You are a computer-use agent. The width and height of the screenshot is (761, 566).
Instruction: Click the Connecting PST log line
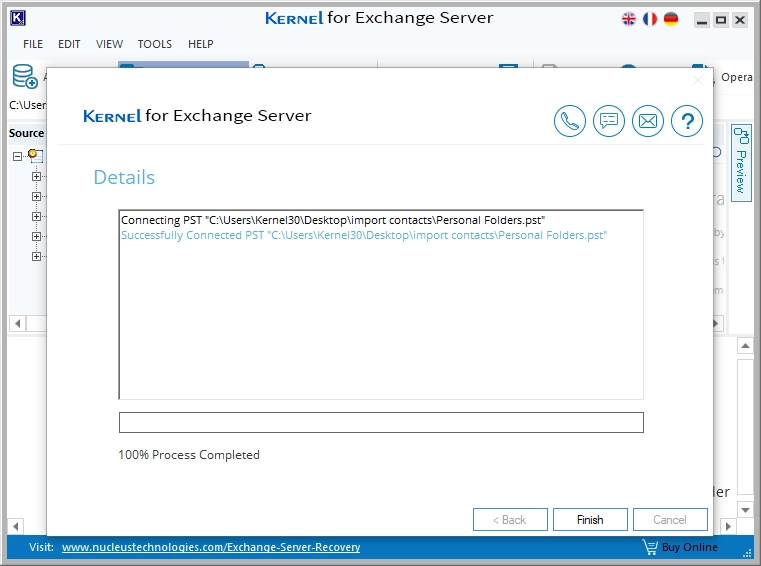333,220
